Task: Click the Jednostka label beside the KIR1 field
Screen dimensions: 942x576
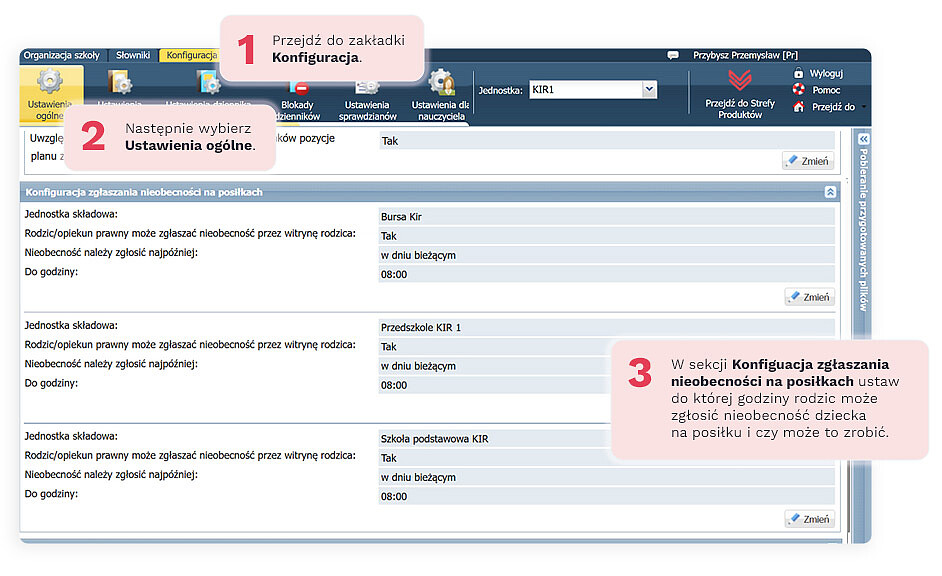Action: (500, 90)
